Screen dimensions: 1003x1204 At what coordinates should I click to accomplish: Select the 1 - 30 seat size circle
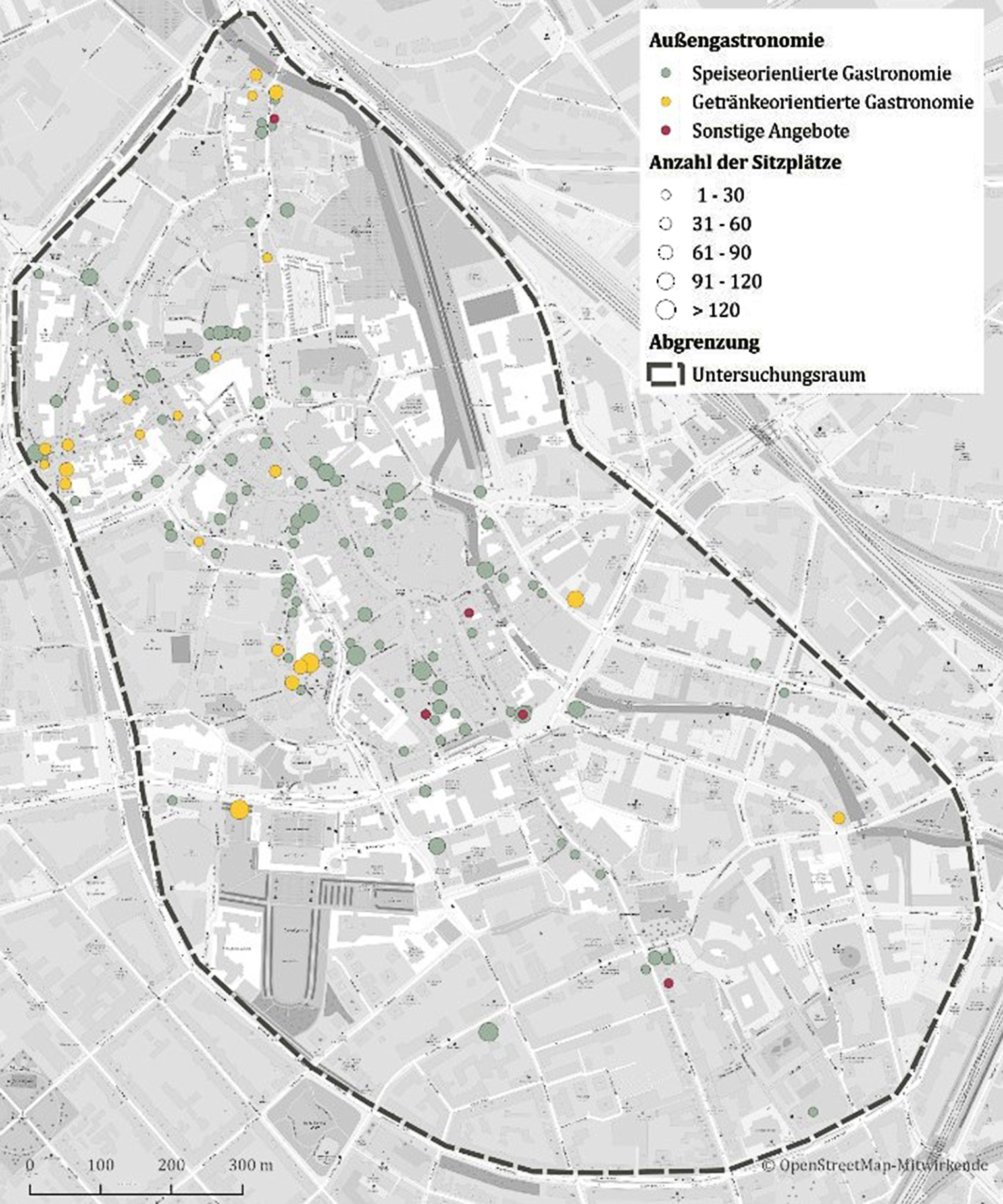(666, 195)
